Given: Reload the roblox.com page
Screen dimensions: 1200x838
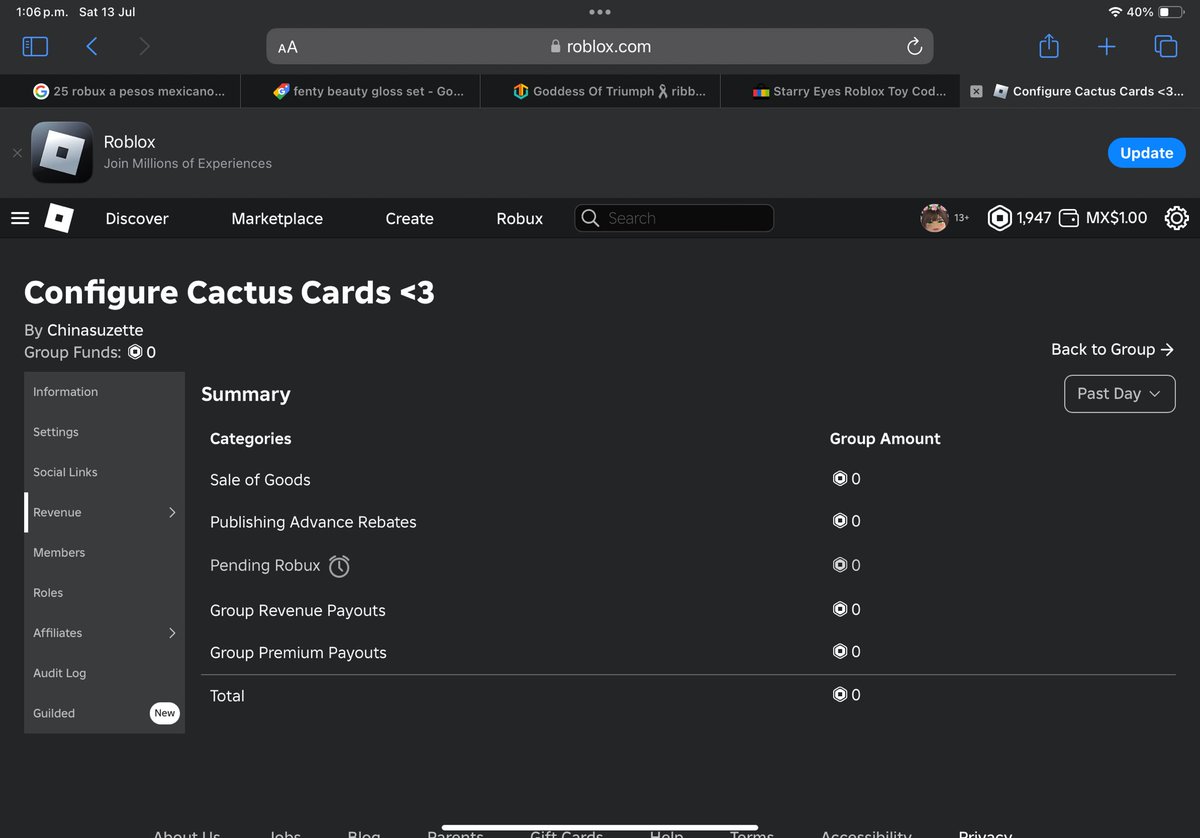Looking at the screenshot, I should (914, 47).
